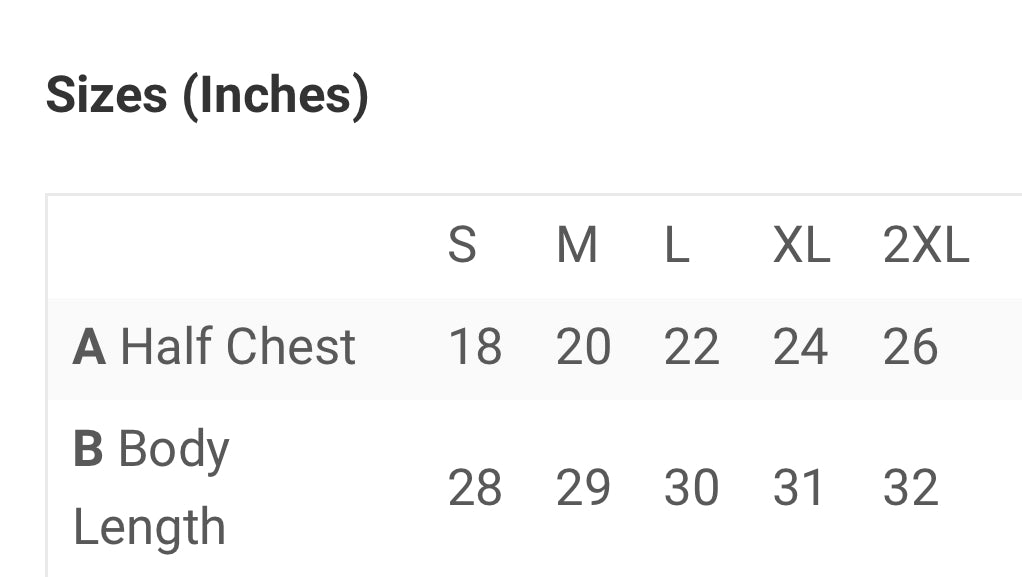Click Half Chest value 22 for L

pyautogui.click(x=691, y=348)
